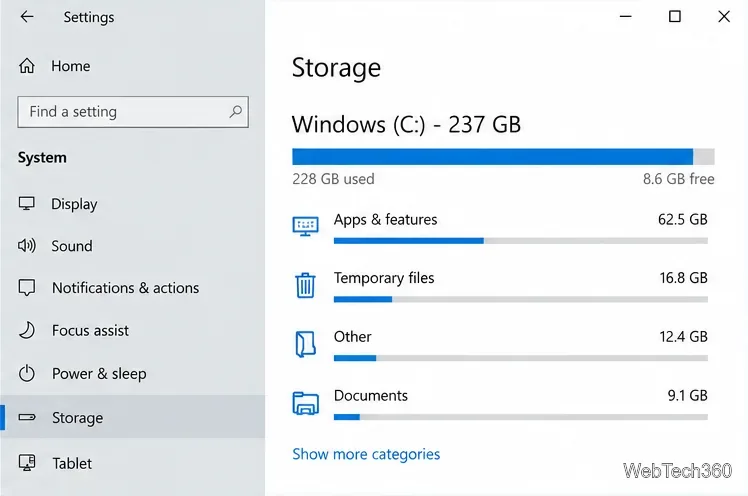This screenshot has width=748, height=496.
Task: Click the 16.8 GB size value
Action: point(683,278)
